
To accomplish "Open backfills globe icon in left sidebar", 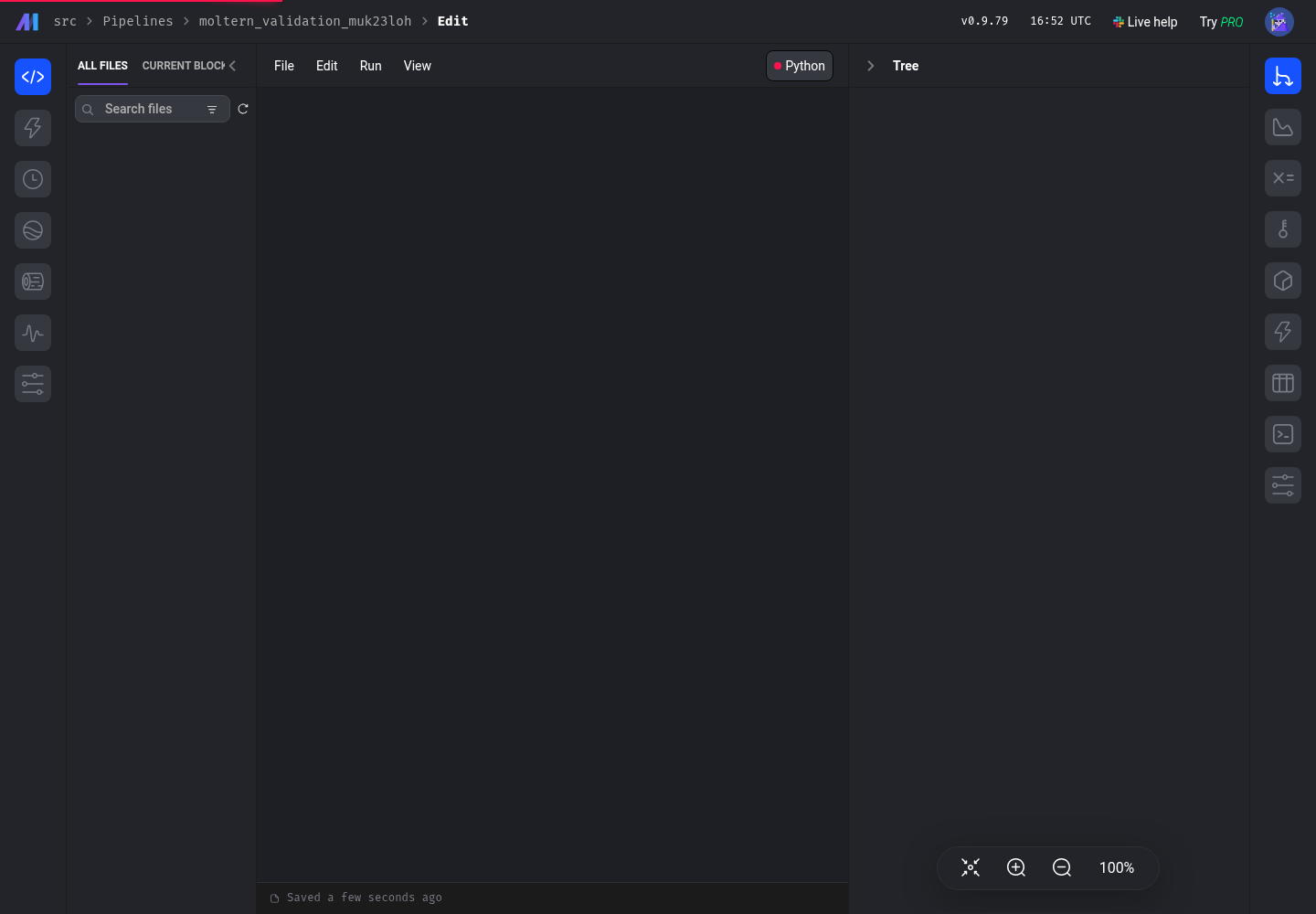I will point(33,230).
